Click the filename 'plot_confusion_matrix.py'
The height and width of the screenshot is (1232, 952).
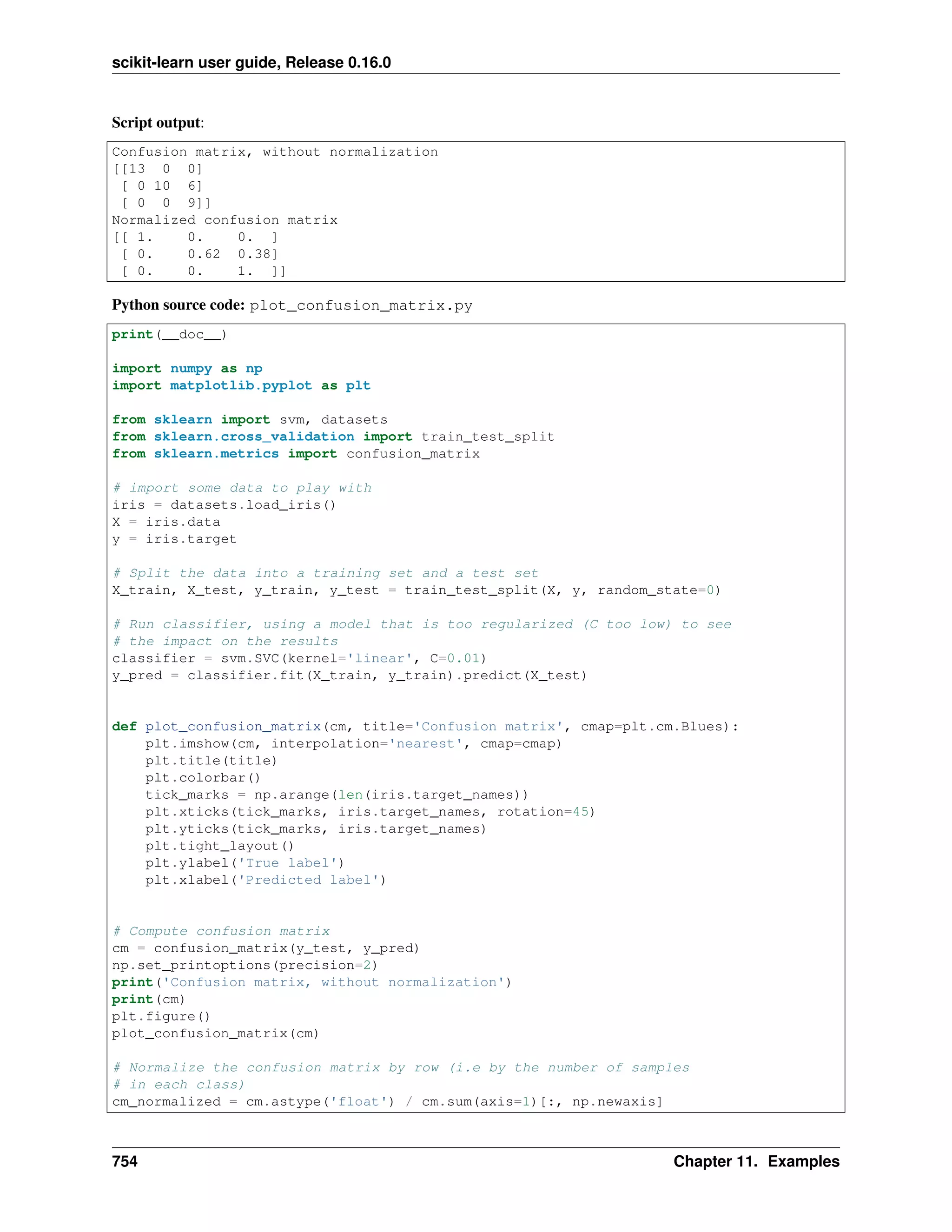(x=361, y=306)
